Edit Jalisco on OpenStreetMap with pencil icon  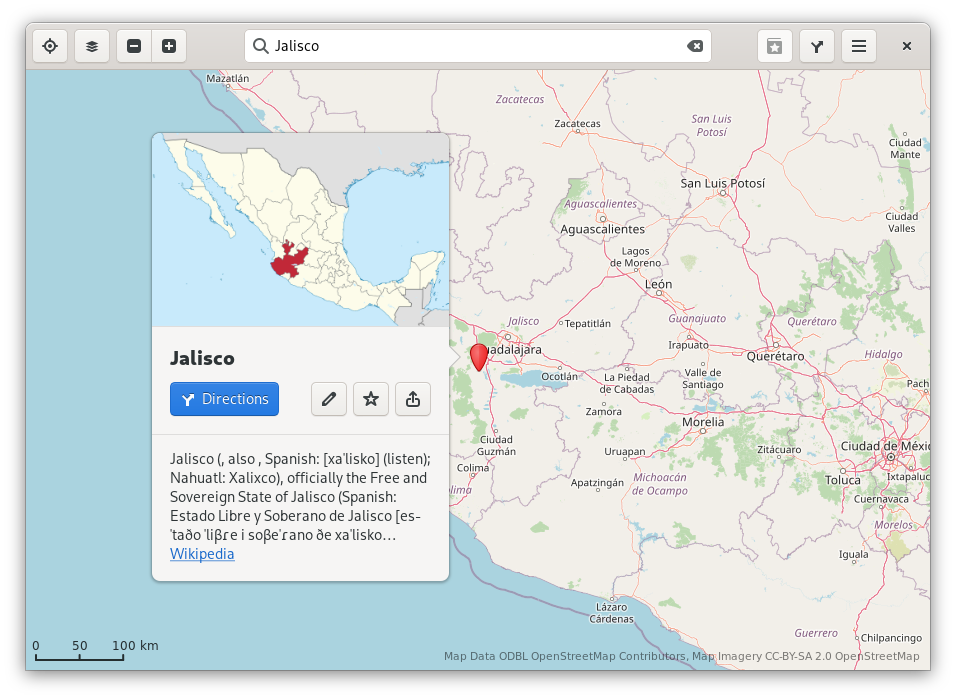coord(329,399)
